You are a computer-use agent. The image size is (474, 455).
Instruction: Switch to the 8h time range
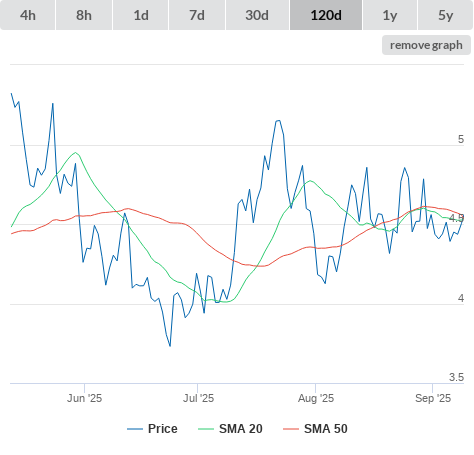tap(84, 15)
